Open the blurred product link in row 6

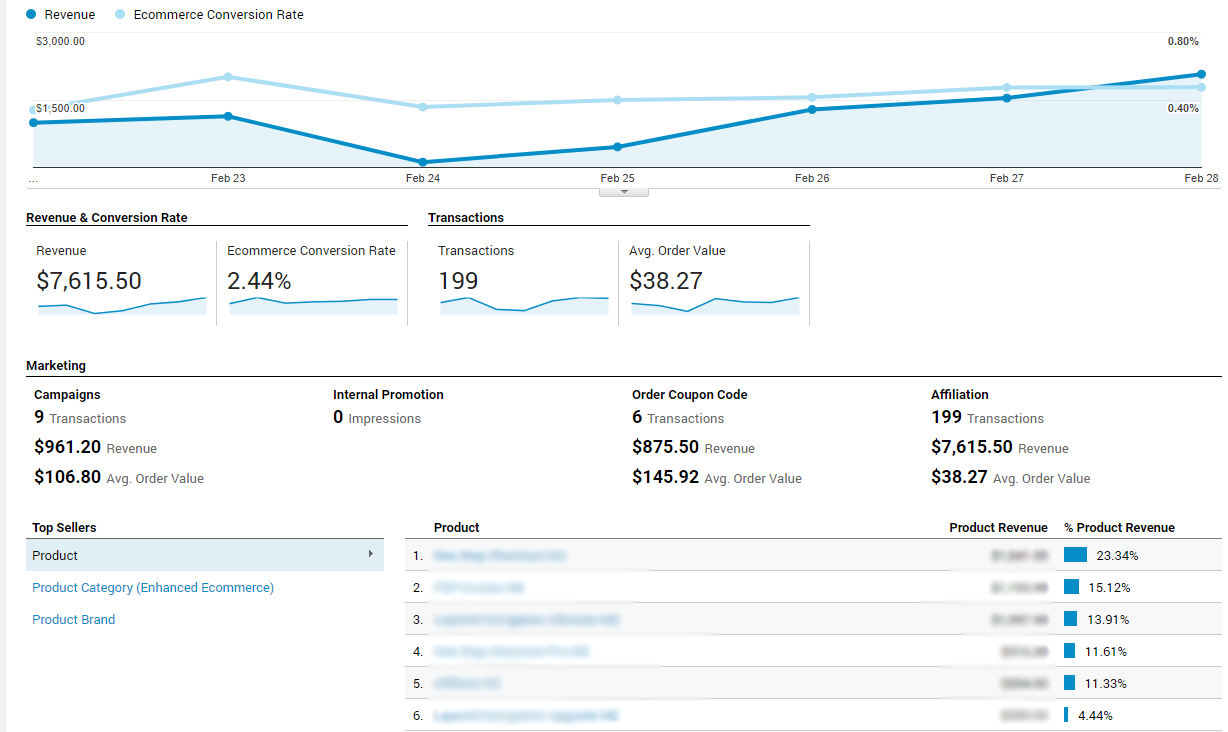tap(526, 715)
